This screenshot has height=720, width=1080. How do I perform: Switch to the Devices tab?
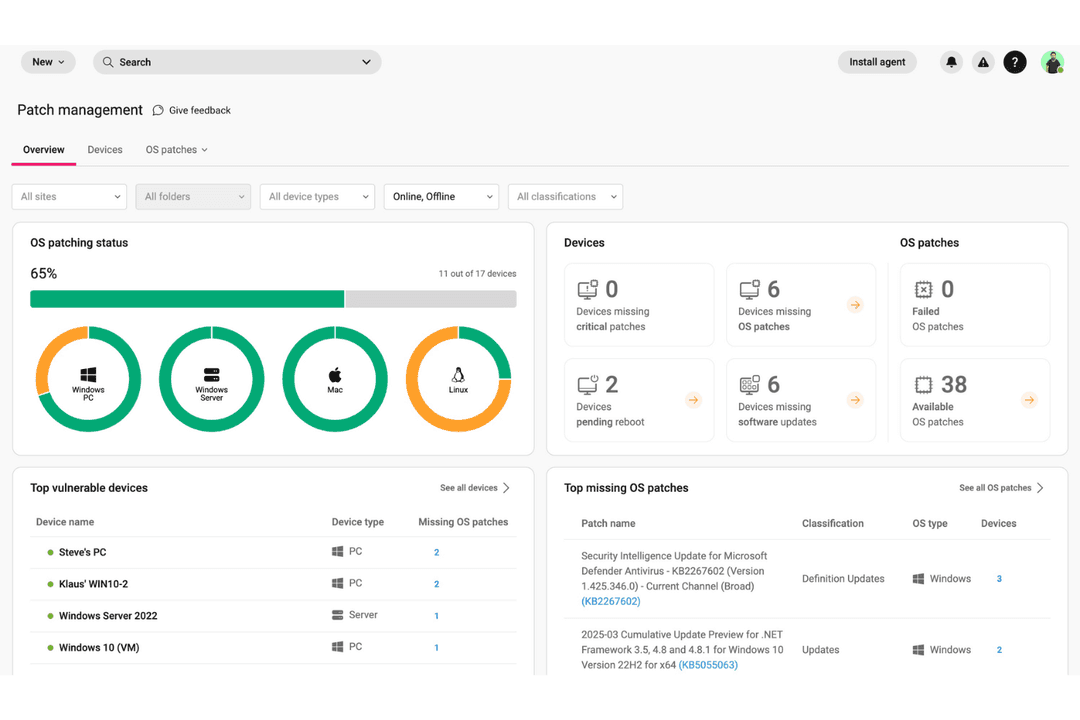[105, 150]
